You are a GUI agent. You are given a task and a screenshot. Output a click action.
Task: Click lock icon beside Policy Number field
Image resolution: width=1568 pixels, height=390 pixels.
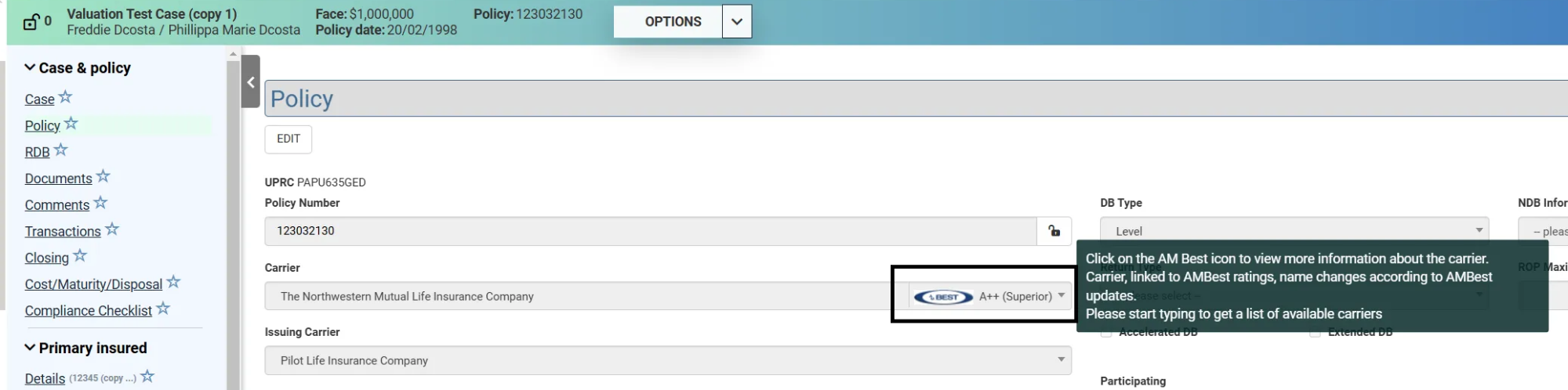tap(1054, 231)
